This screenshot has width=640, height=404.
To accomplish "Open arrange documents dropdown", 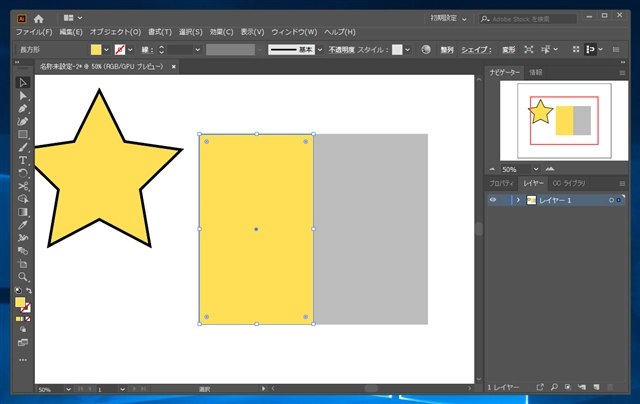I will tap(73, 18).
